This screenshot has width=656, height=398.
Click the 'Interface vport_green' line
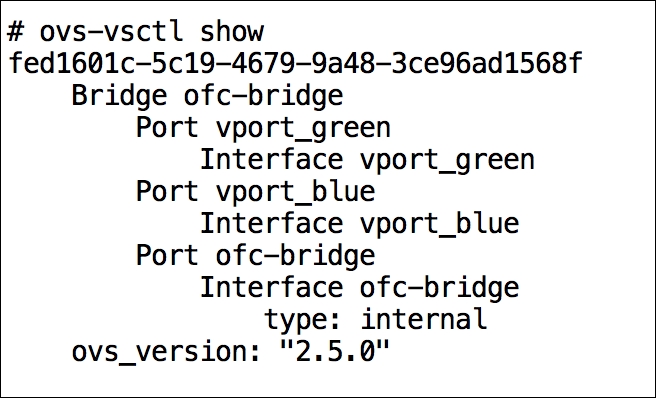pyautogui.click(x=367, y=161)
